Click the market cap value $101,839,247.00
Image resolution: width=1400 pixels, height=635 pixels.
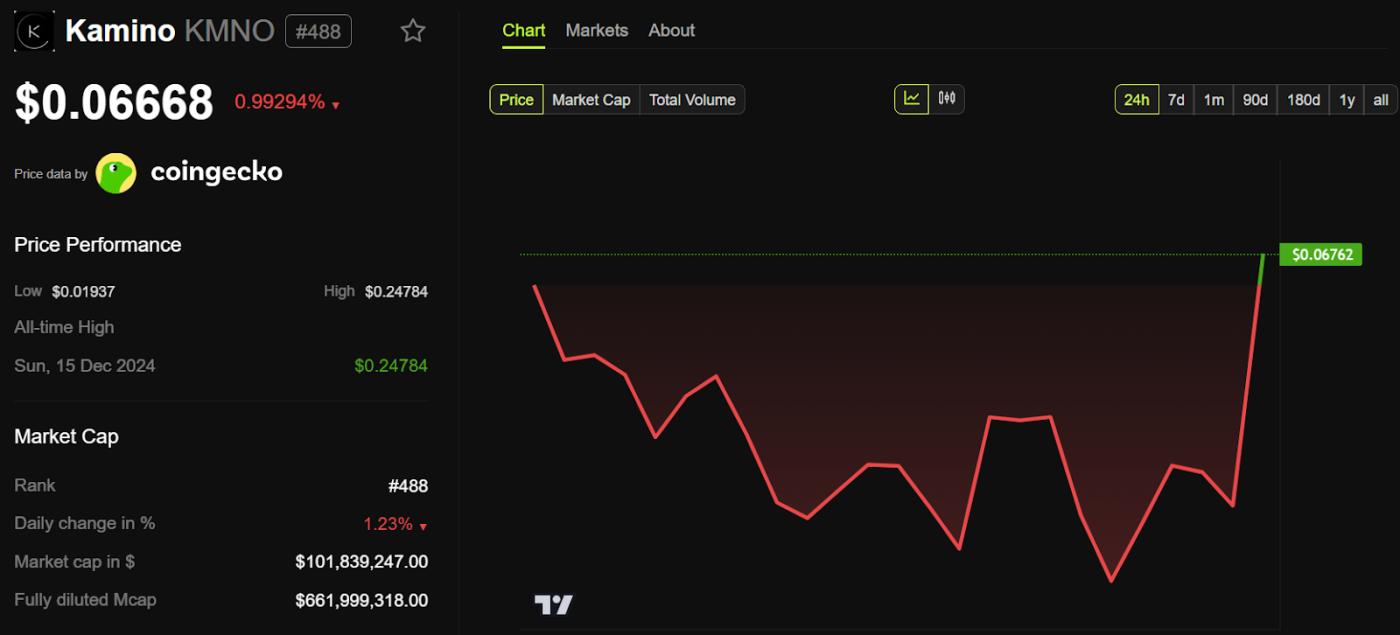[362, 562]
